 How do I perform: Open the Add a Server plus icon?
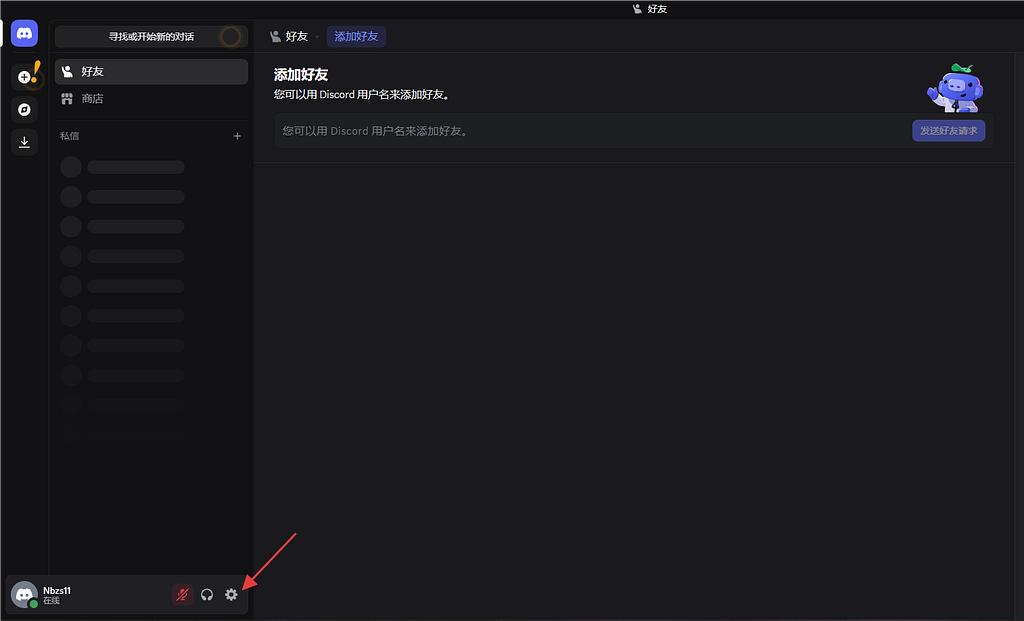[24, 77]
